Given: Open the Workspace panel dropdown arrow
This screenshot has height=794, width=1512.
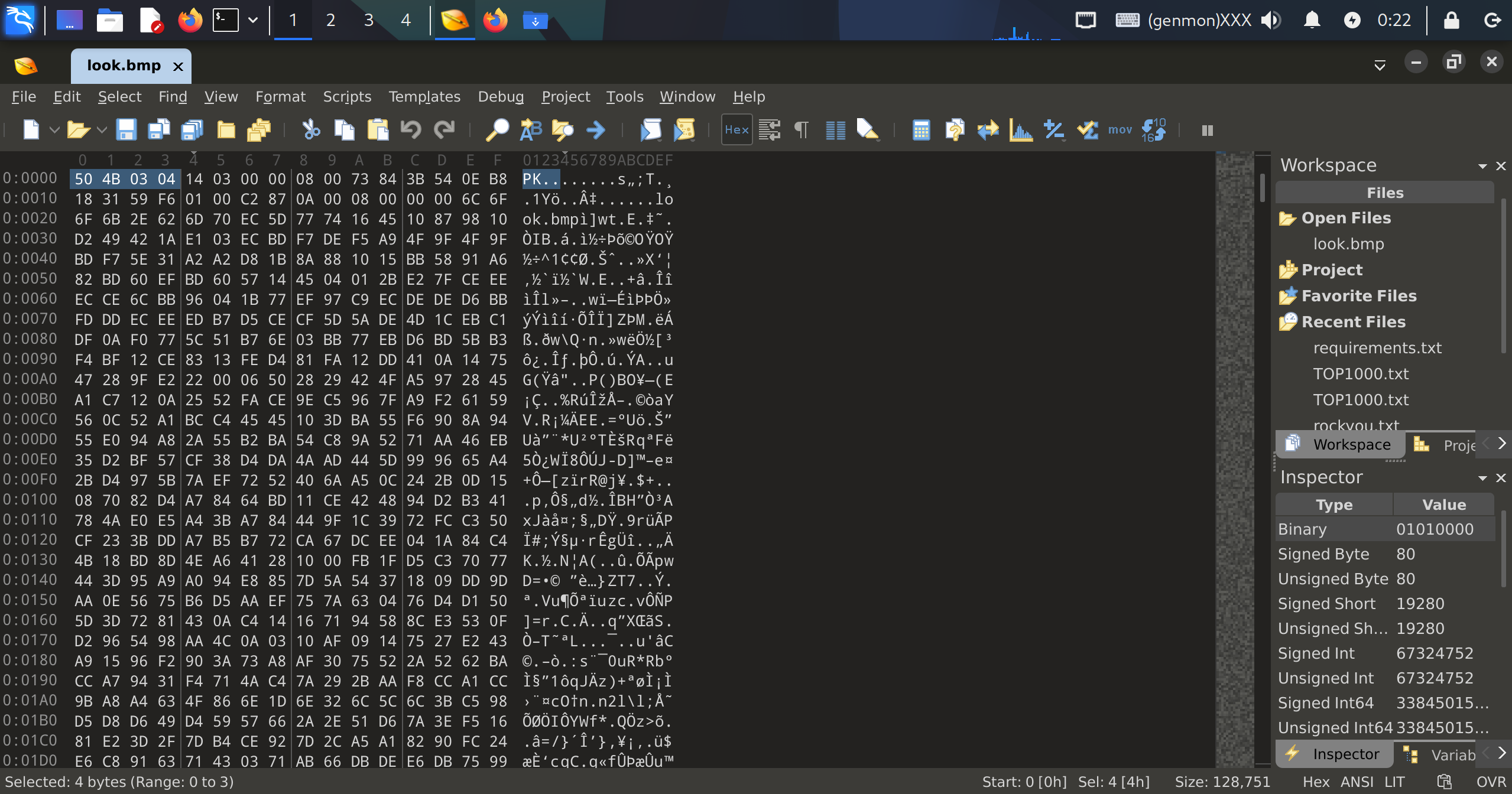Looking at the screenshot, I should tap(1482, 166).
